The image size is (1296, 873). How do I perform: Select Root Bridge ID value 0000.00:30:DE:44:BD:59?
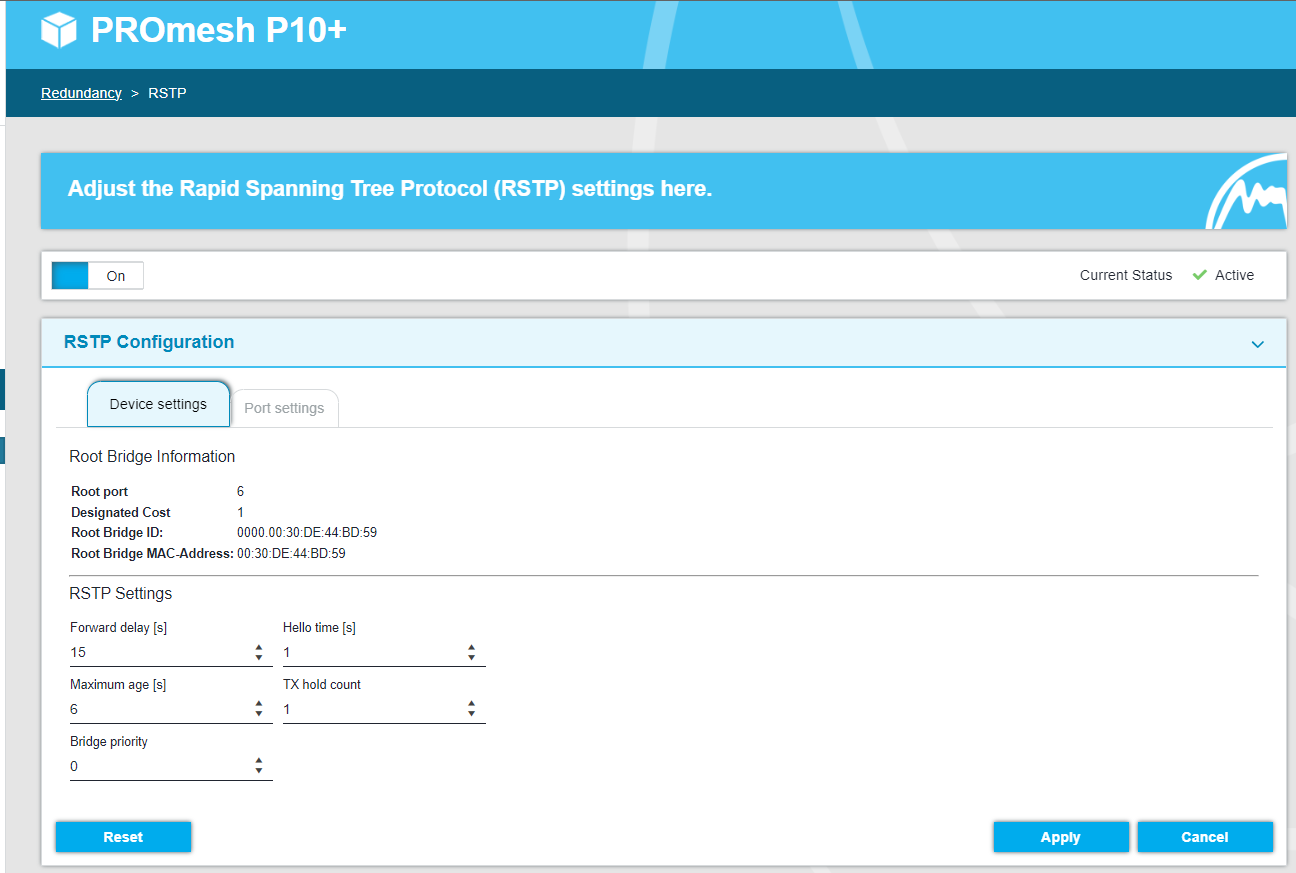point(307,533)
